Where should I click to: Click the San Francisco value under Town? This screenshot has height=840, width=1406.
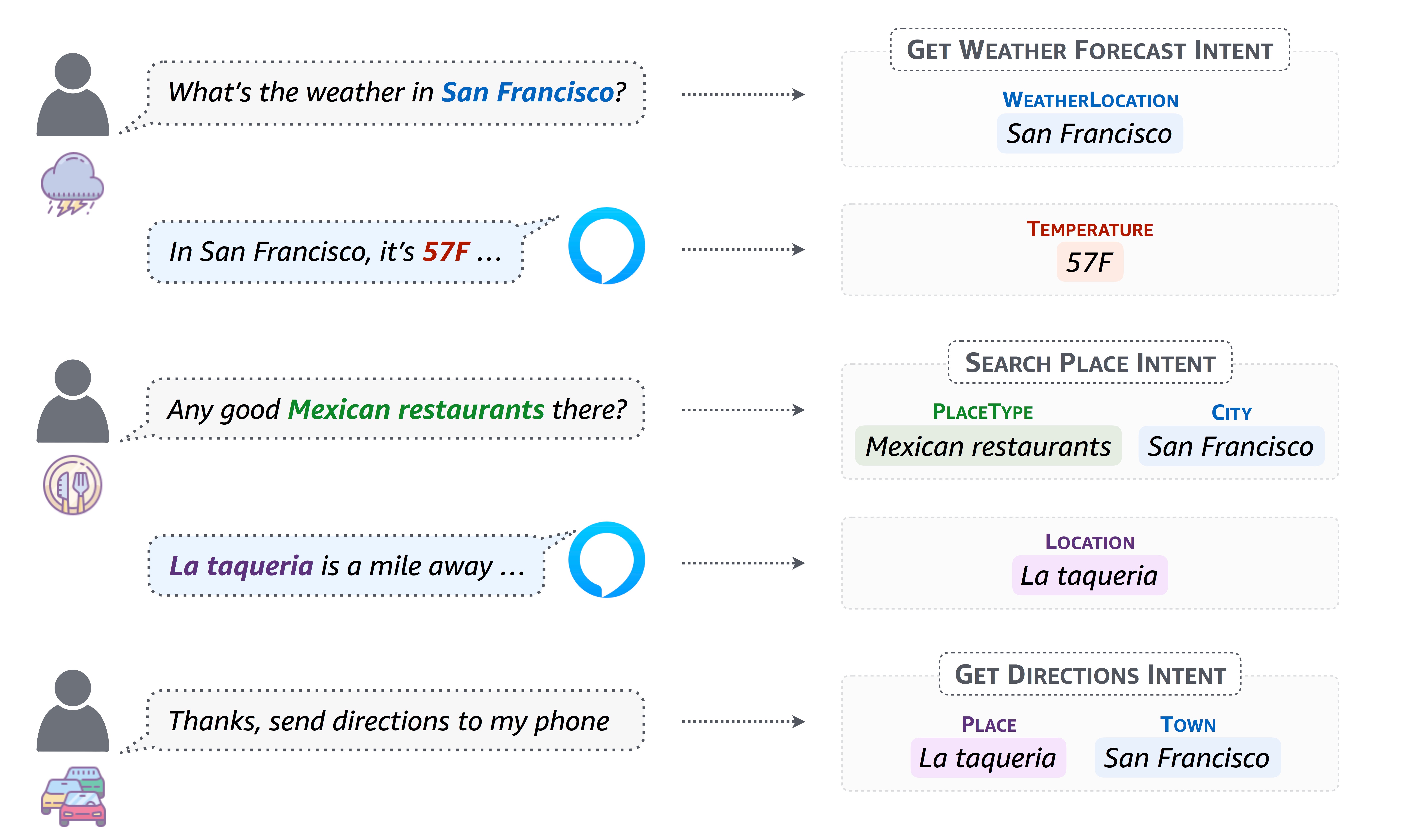click(1187, 757)
